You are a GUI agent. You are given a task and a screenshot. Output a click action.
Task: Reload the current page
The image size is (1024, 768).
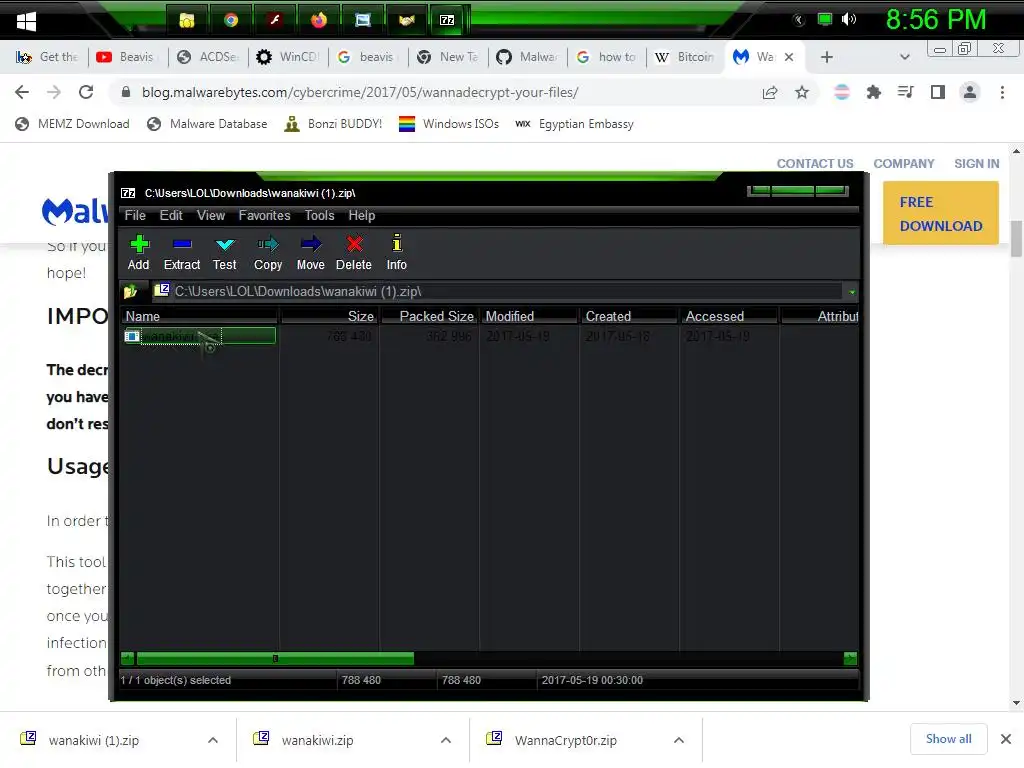pyautogui.click(x=86, y=92)
